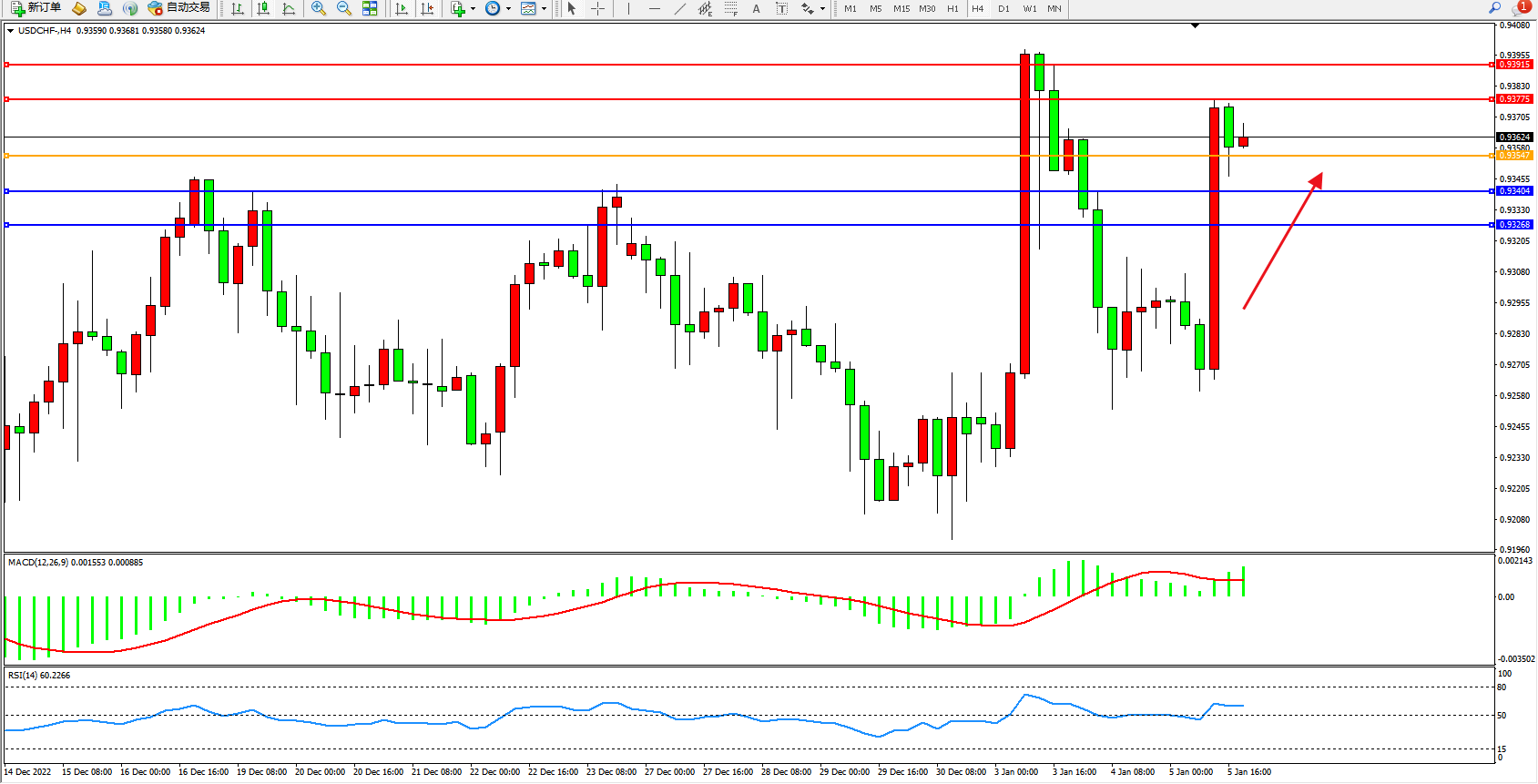Toggle chart auto scroll to end

[x=402, y=8]
